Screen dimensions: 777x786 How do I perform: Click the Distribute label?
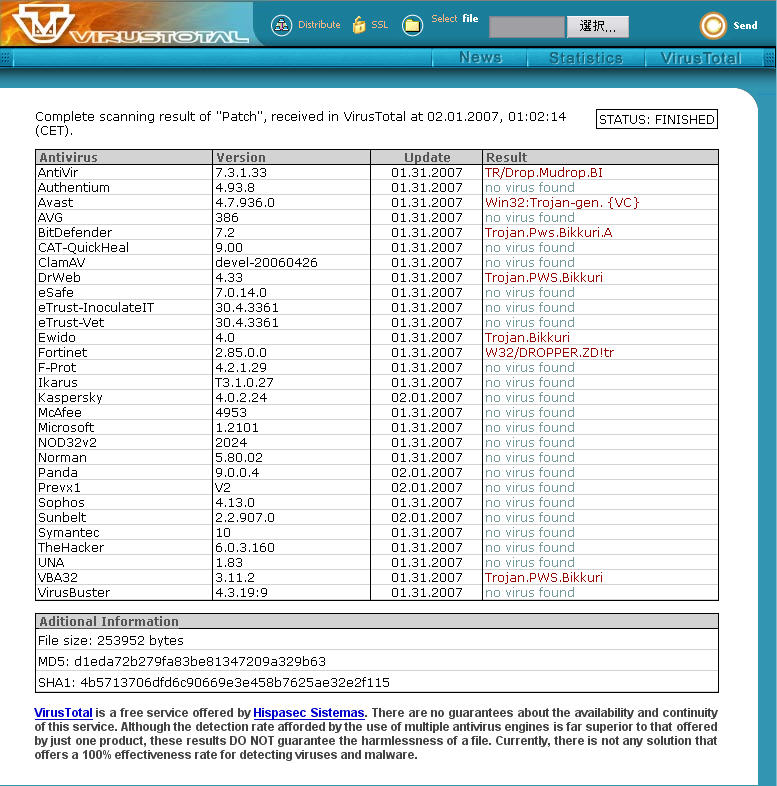(x=319, y=25)
